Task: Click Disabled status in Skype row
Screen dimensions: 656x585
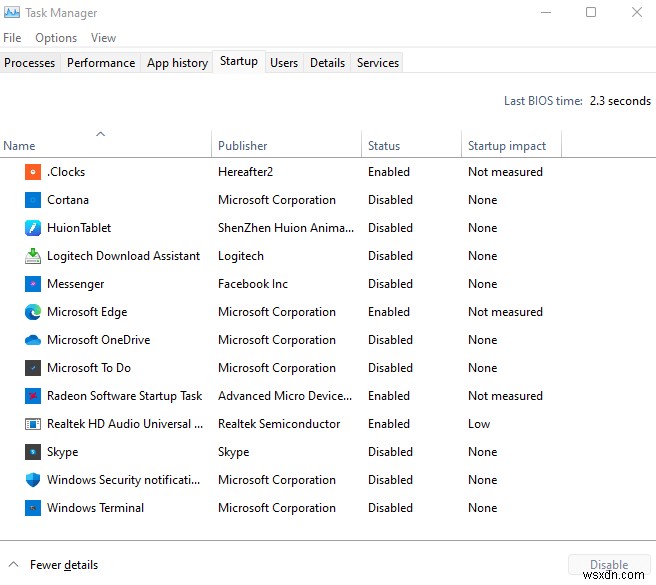Action: click(390, 452)
